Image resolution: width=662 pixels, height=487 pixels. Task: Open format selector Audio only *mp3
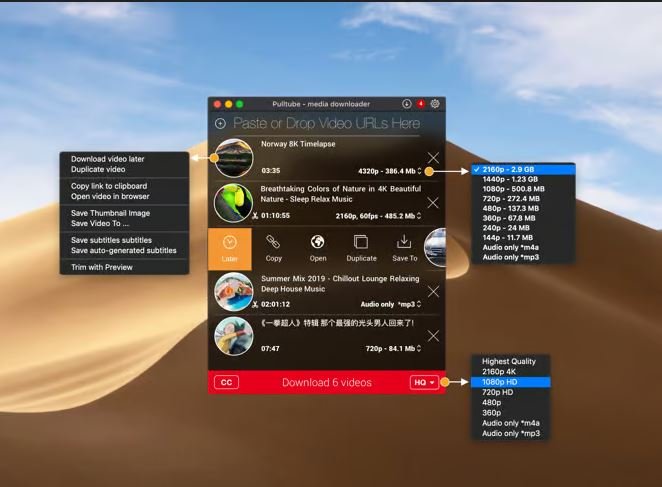[391, 304]
